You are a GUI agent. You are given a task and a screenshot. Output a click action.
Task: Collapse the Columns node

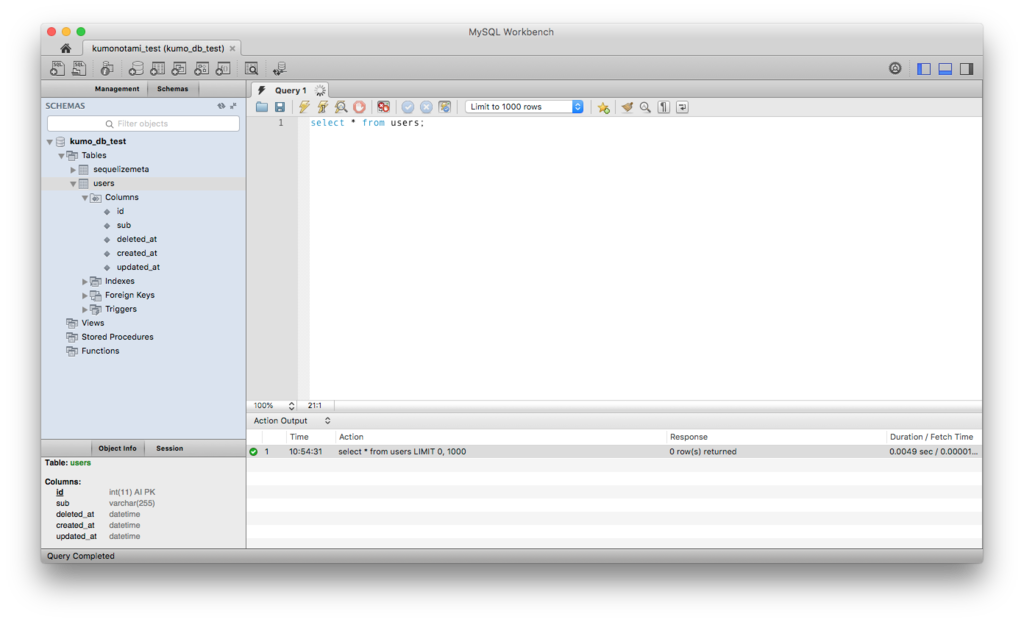pyautogui.click(x=85, y=197)
